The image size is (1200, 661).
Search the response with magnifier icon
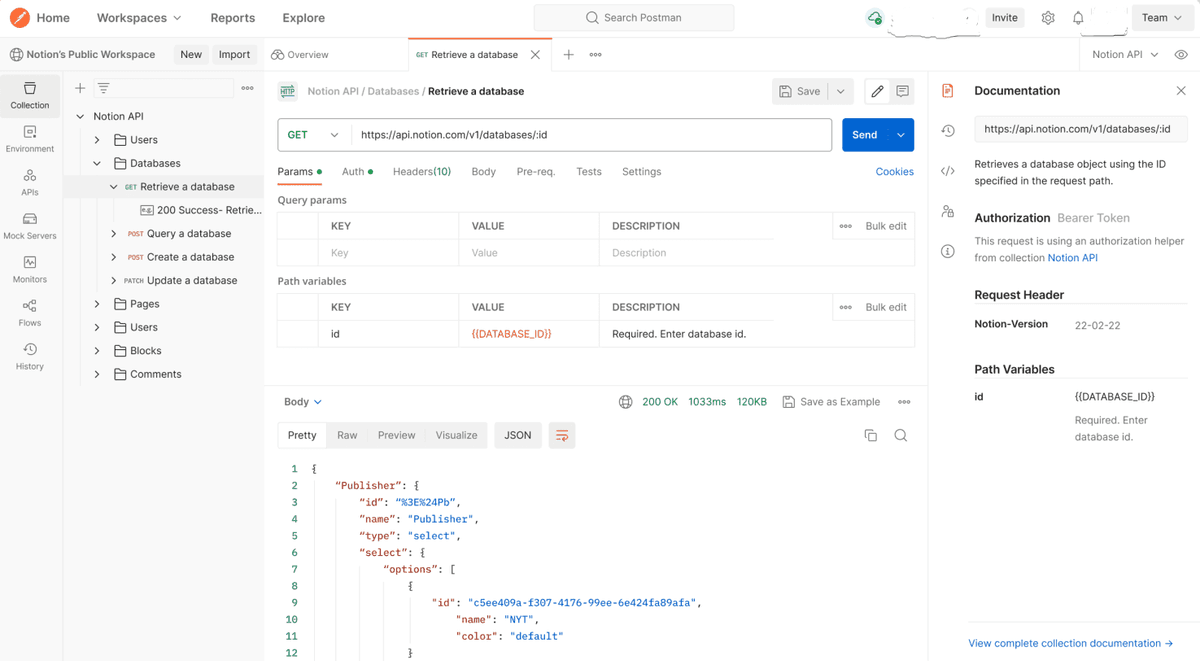[901, 435]
